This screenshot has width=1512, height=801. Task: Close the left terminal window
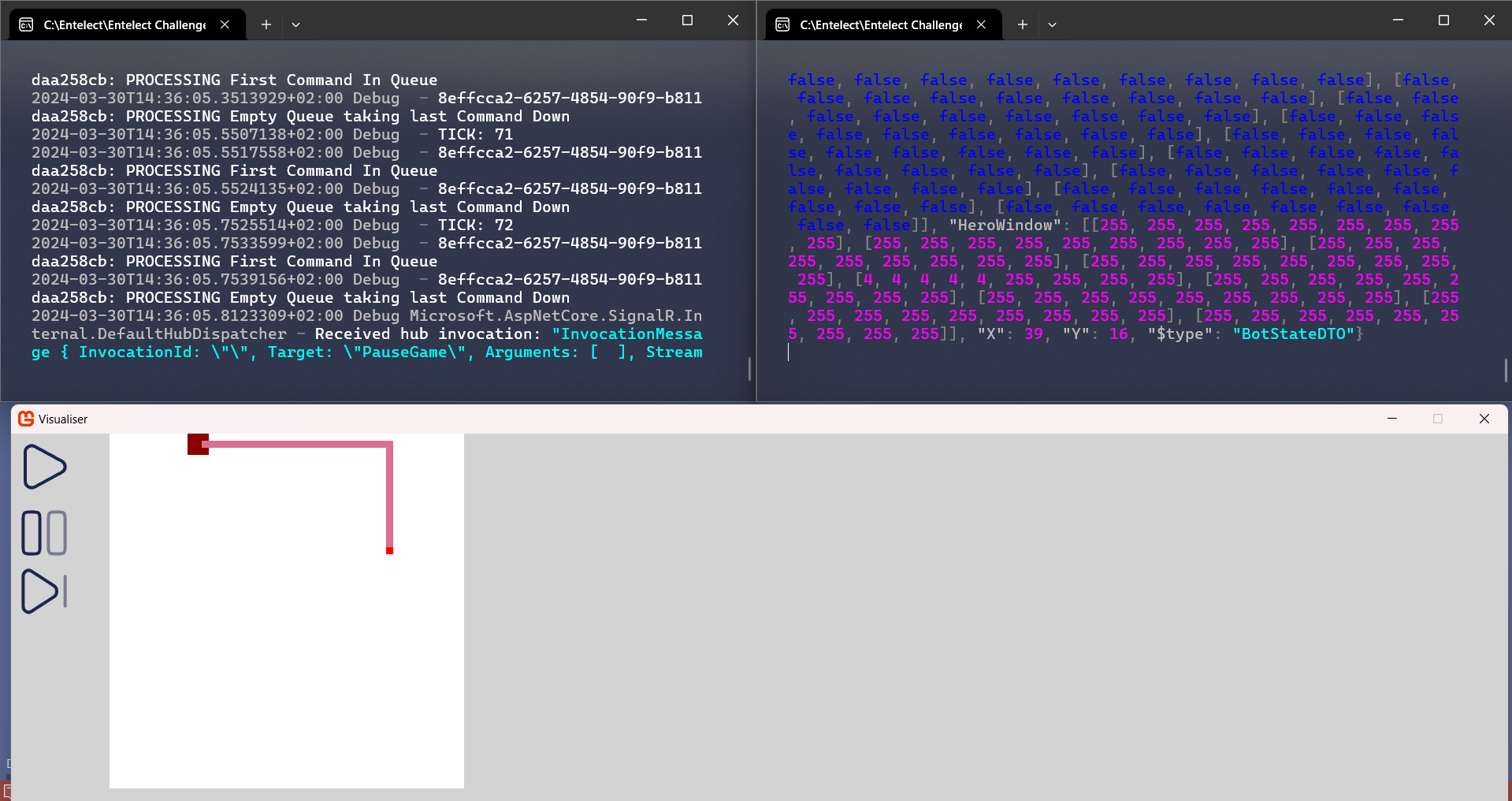click(733, 20)
